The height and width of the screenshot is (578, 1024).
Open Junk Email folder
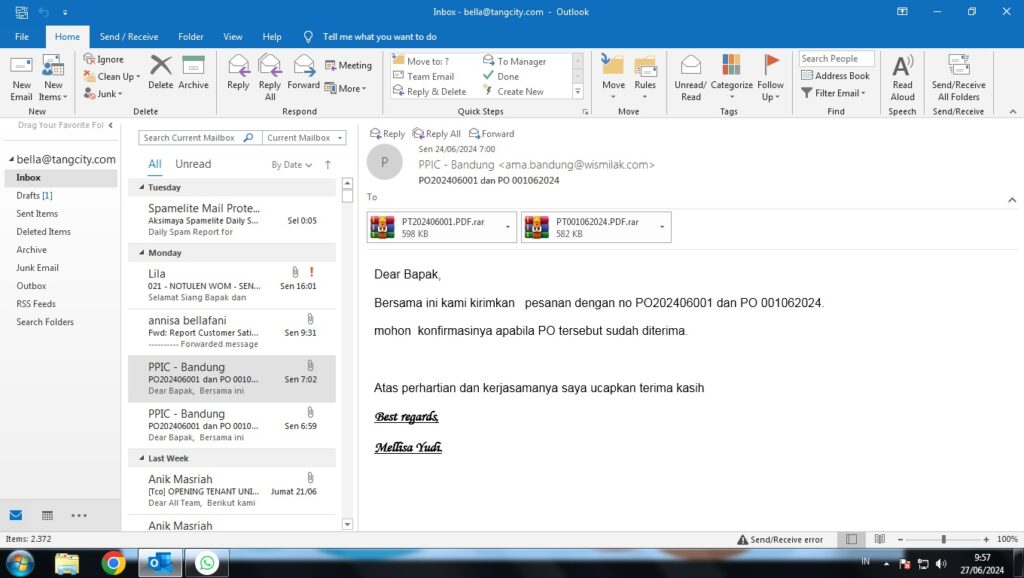tap(37, 268)
